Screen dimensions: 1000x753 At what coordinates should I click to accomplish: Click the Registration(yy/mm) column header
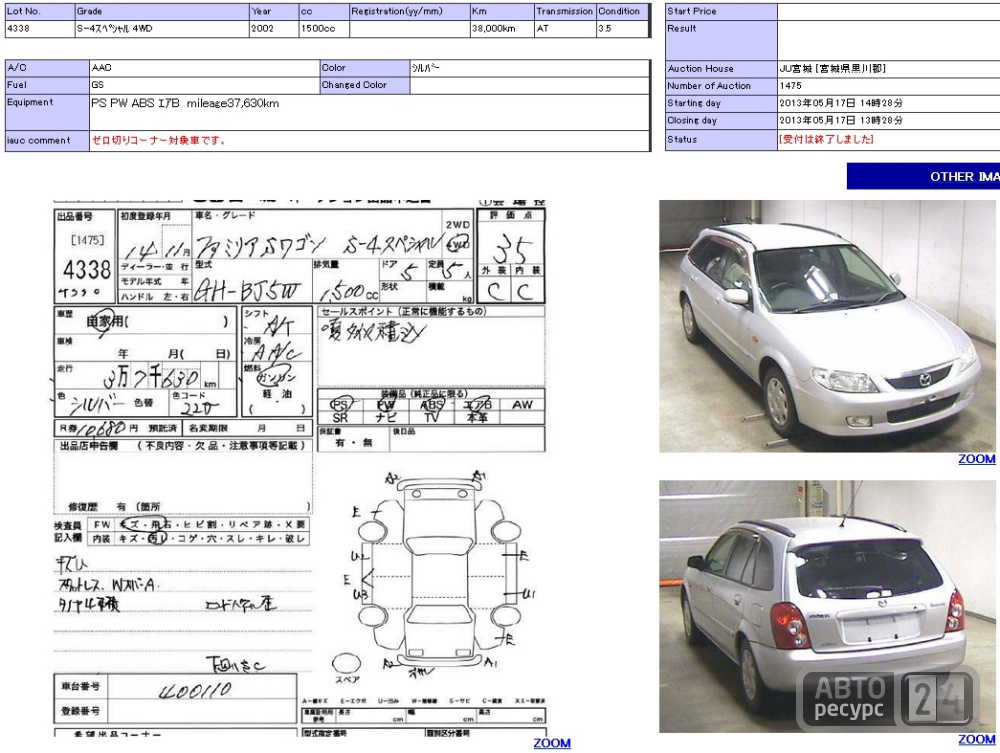tap(409, 11)
